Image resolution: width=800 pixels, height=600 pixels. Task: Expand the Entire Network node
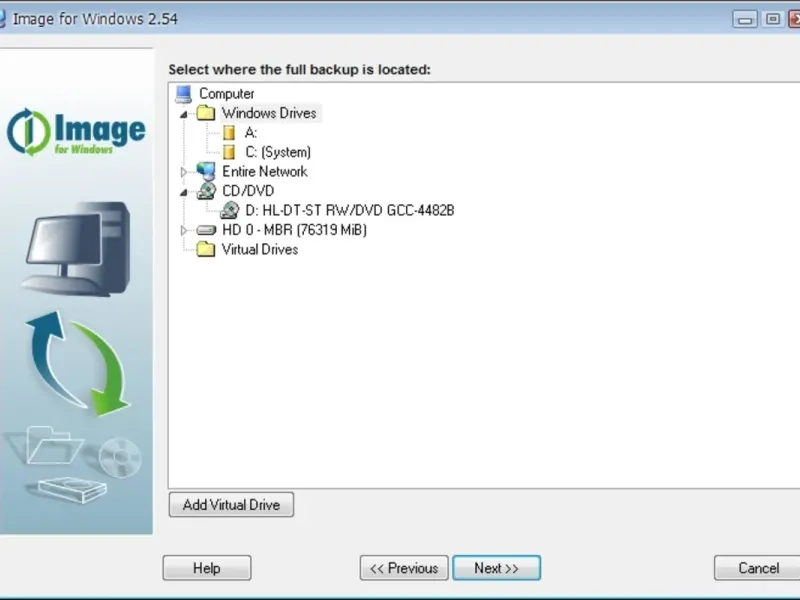[184, 172]
